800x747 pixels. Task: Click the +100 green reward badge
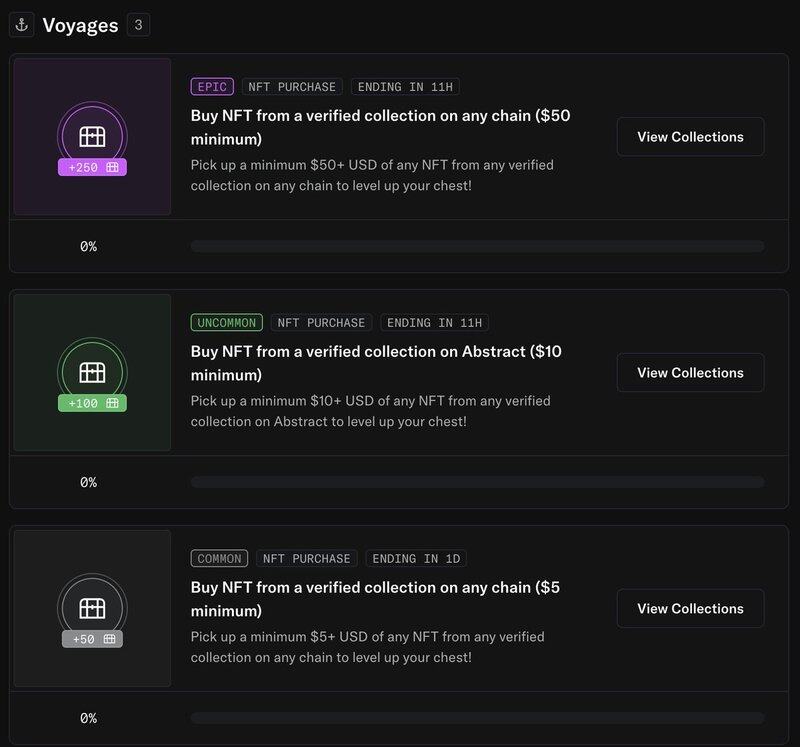pos(92,403)
